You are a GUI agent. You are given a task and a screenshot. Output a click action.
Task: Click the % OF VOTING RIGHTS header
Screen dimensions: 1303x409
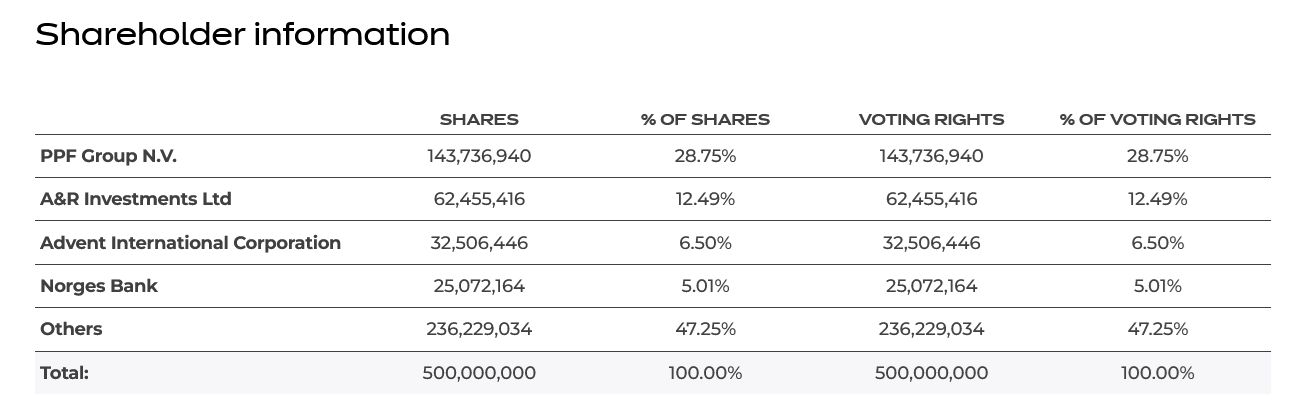tap(1157, 120)
